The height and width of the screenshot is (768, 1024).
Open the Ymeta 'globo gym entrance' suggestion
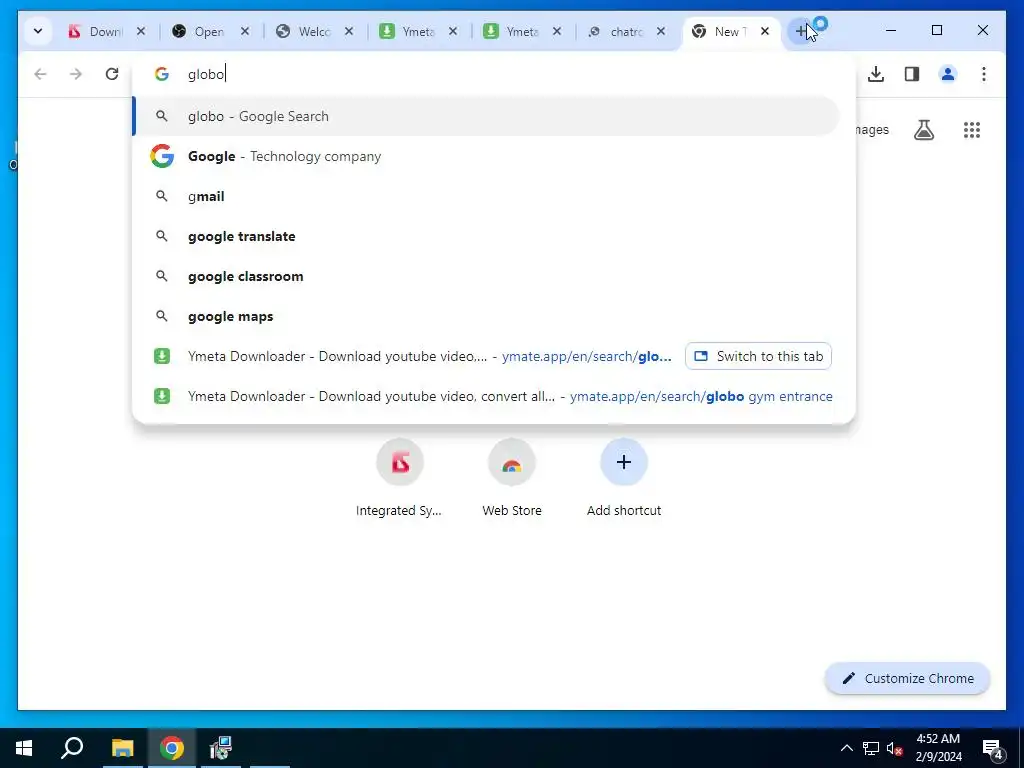tap(487, 396)
